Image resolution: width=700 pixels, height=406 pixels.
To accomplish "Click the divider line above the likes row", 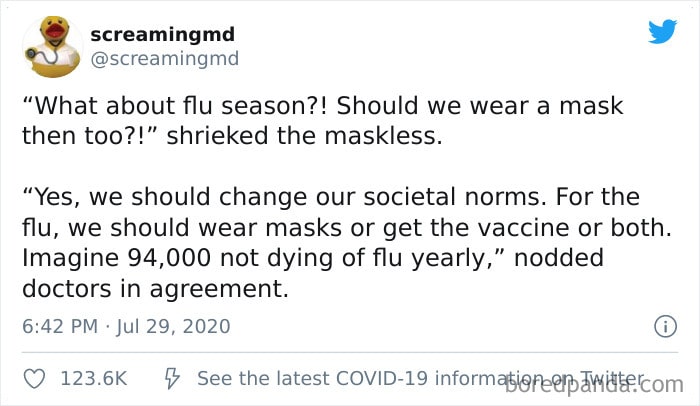I will 350,352.
